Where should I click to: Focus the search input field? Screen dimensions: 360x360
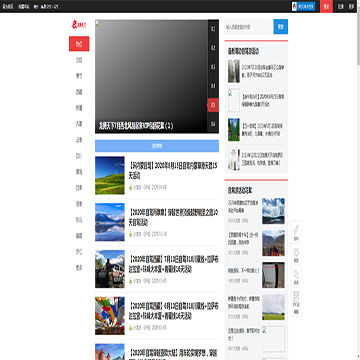click(249, 27)
